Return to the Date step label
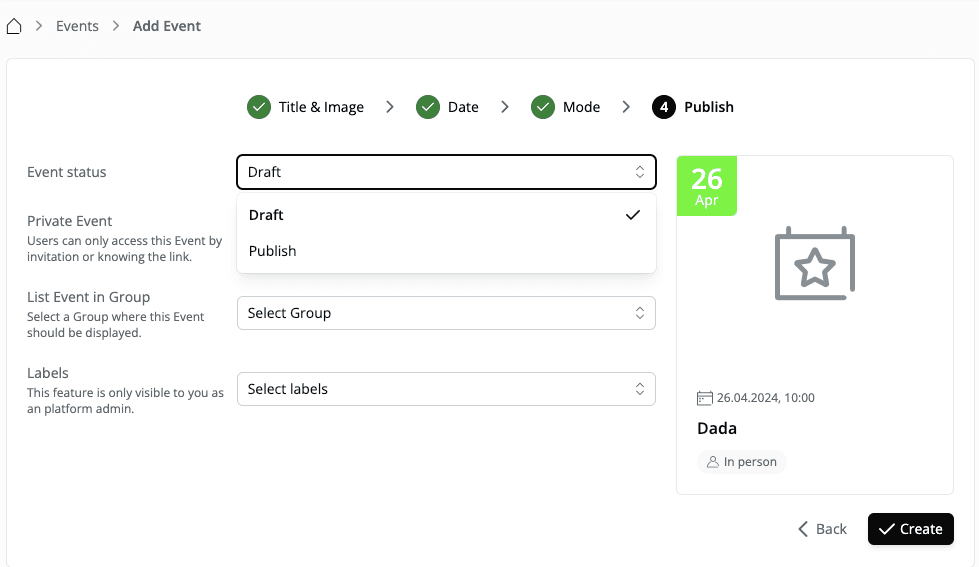Image resolution: width=979 pixels, height=567 pixels. pos(463,107)
